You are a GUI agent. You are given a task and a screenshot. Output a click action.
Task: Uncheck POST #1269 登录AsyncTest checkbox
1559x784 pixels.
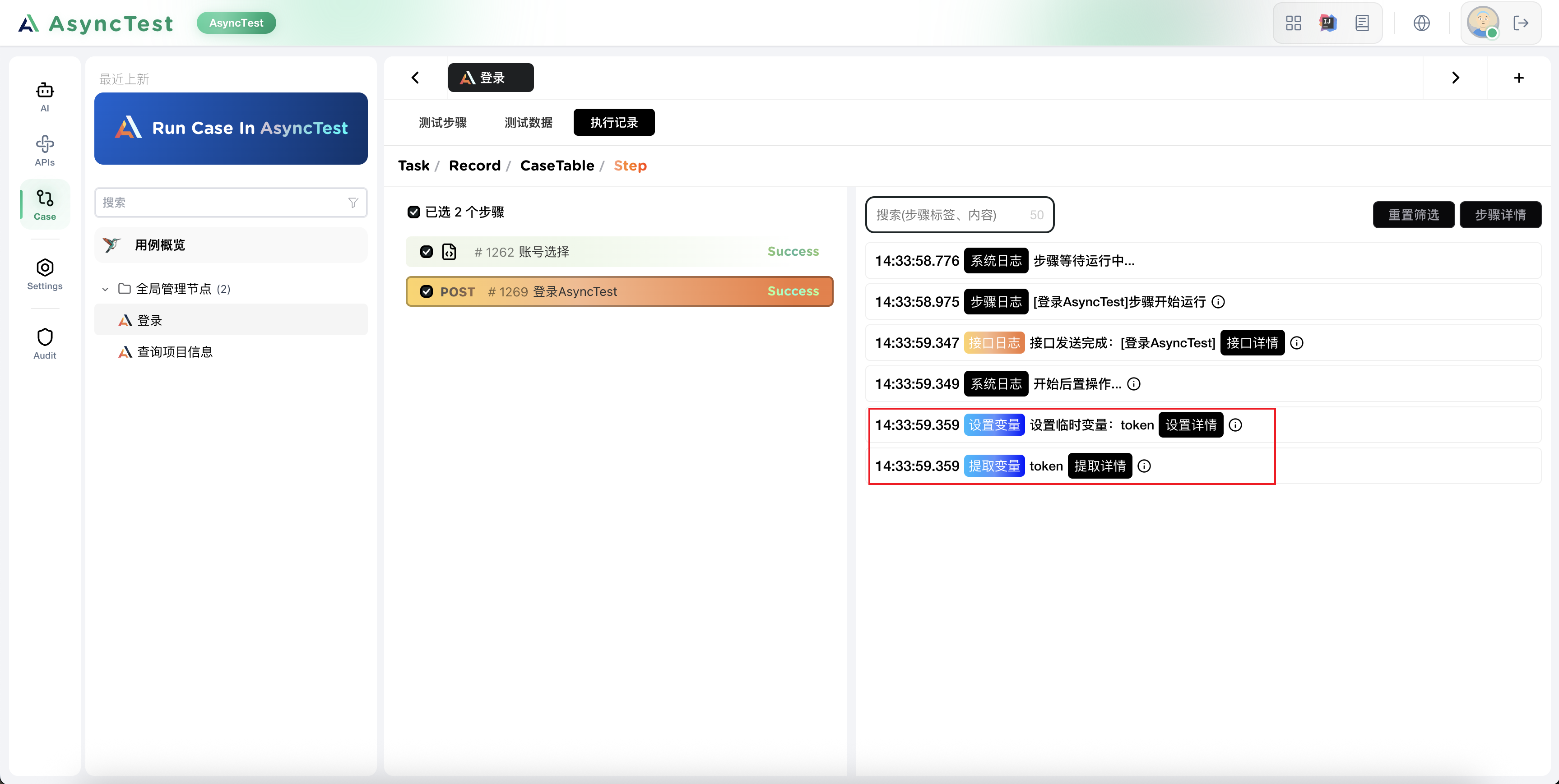pyautogui.click(x=427, y=291)
